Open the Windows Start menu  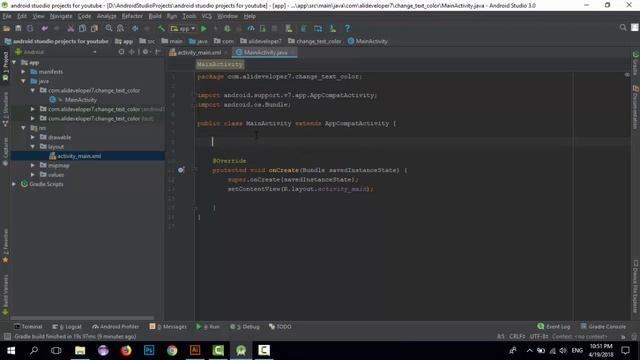(11, 350)
